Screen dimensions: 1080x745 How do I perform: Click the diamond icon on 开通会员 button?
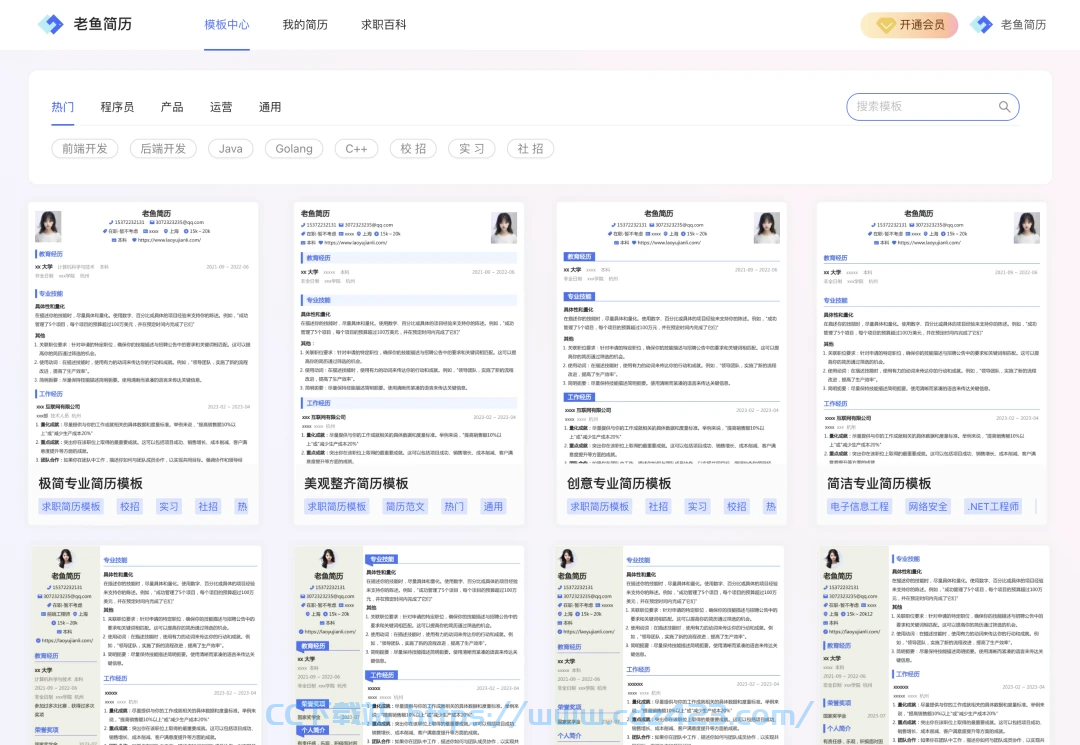pyautogui.click(x=885, y=25)
